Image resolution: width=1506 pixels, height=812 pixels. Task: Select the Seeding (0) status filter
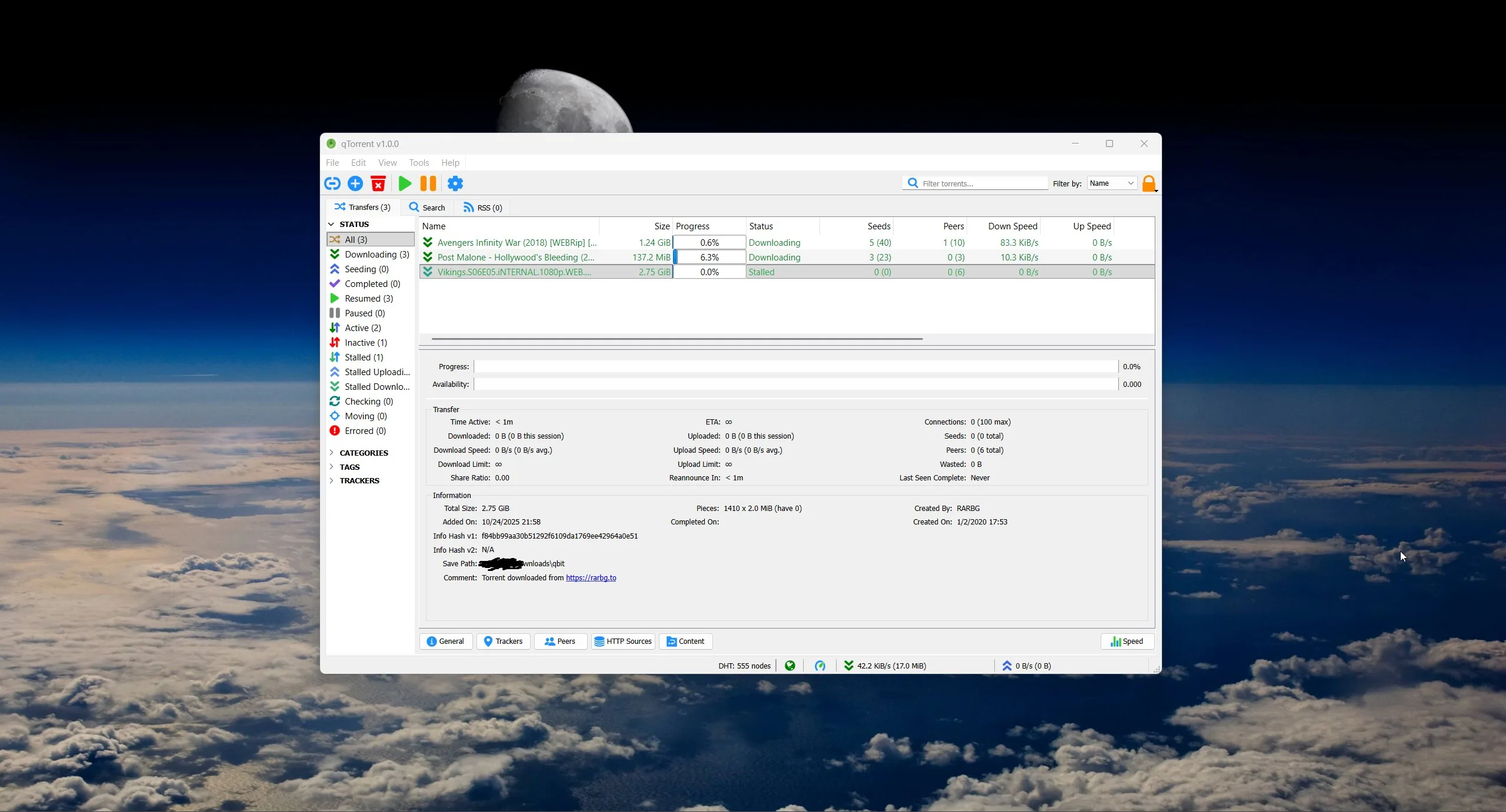pyautogui.click(x=370, y=269)
